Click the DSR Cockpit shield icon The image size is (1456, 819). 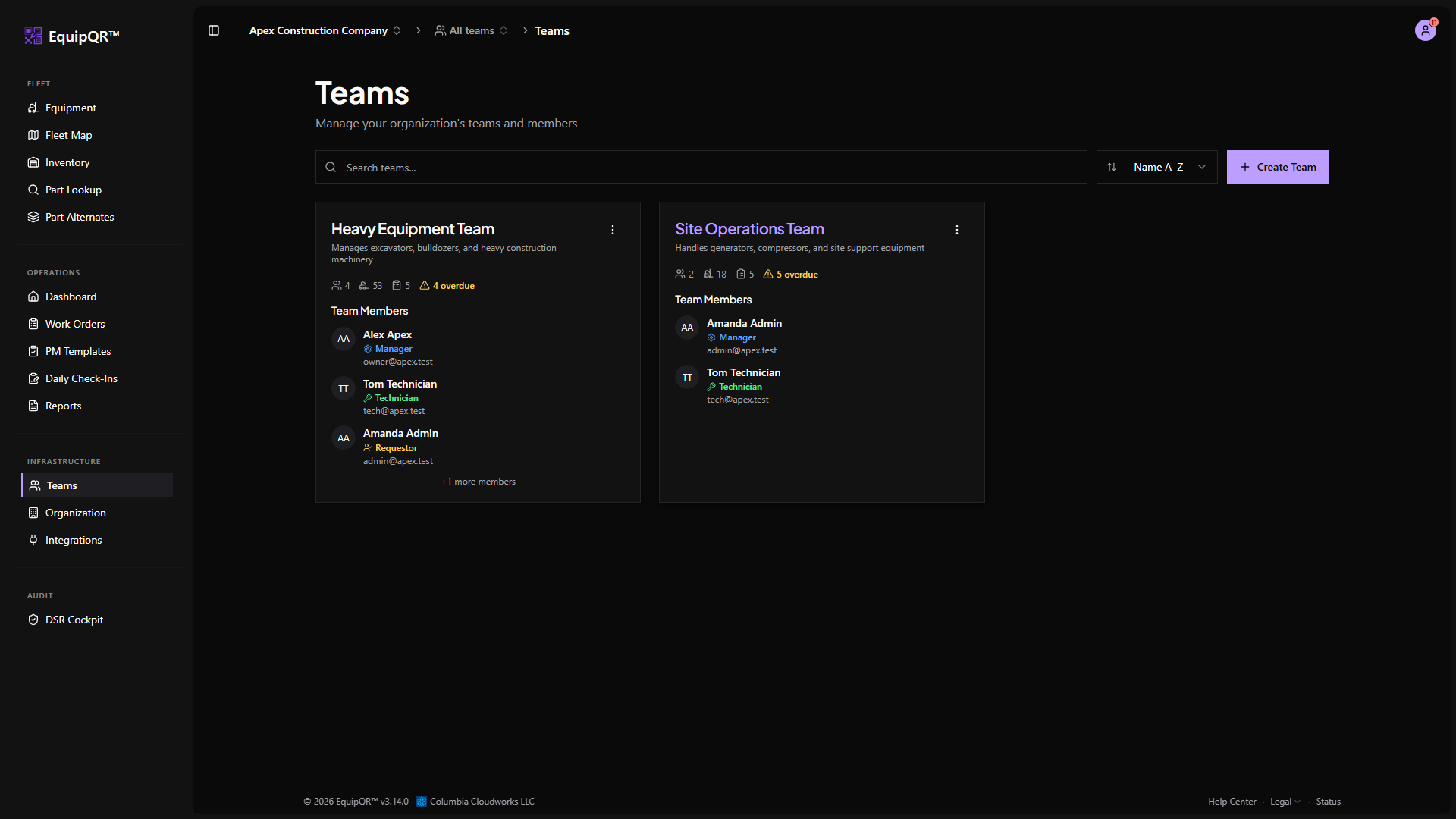point(33,620)
